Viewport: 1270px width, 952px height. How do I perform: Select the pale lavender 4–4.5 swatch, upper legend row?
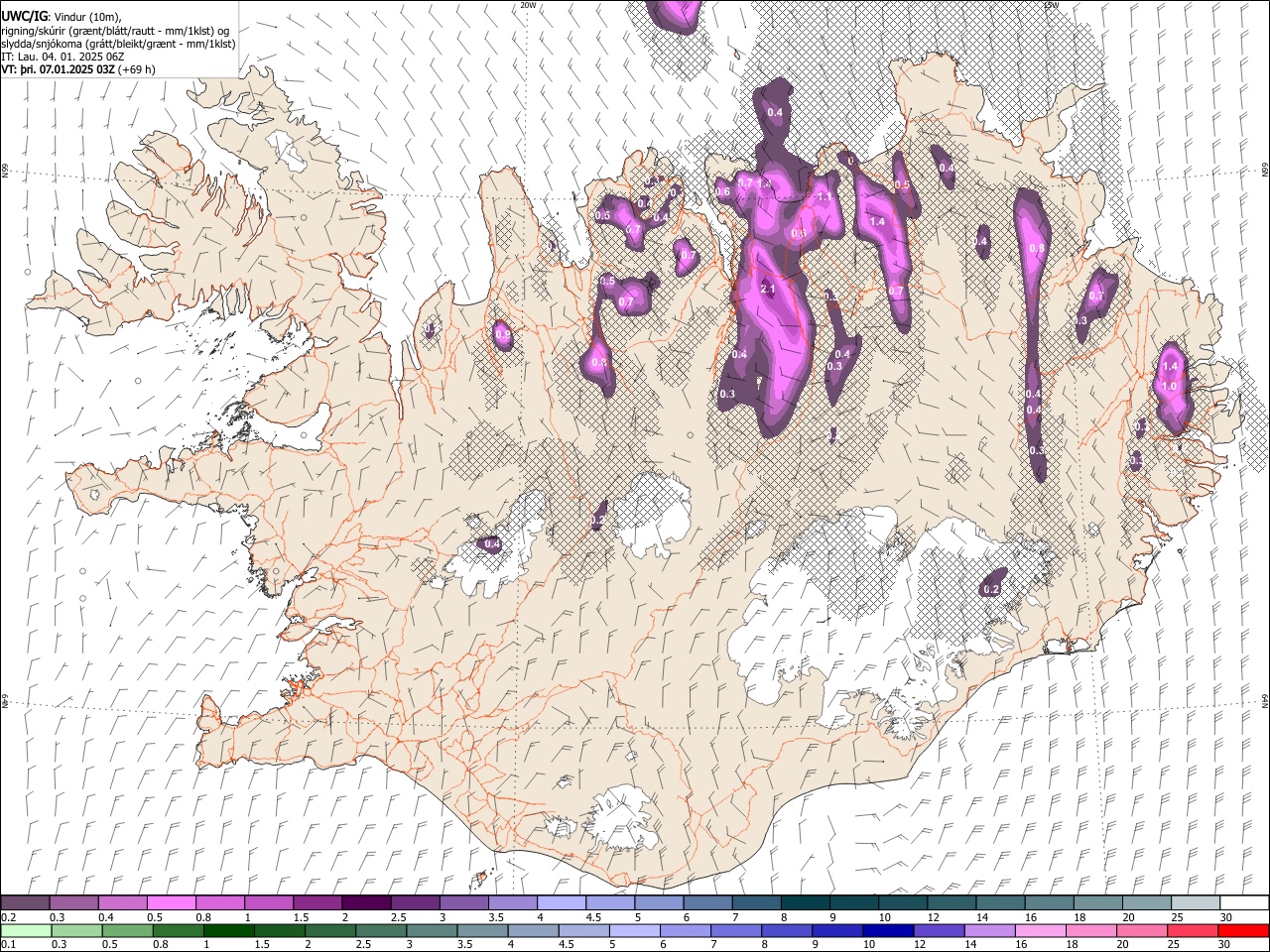pos(561,903)
